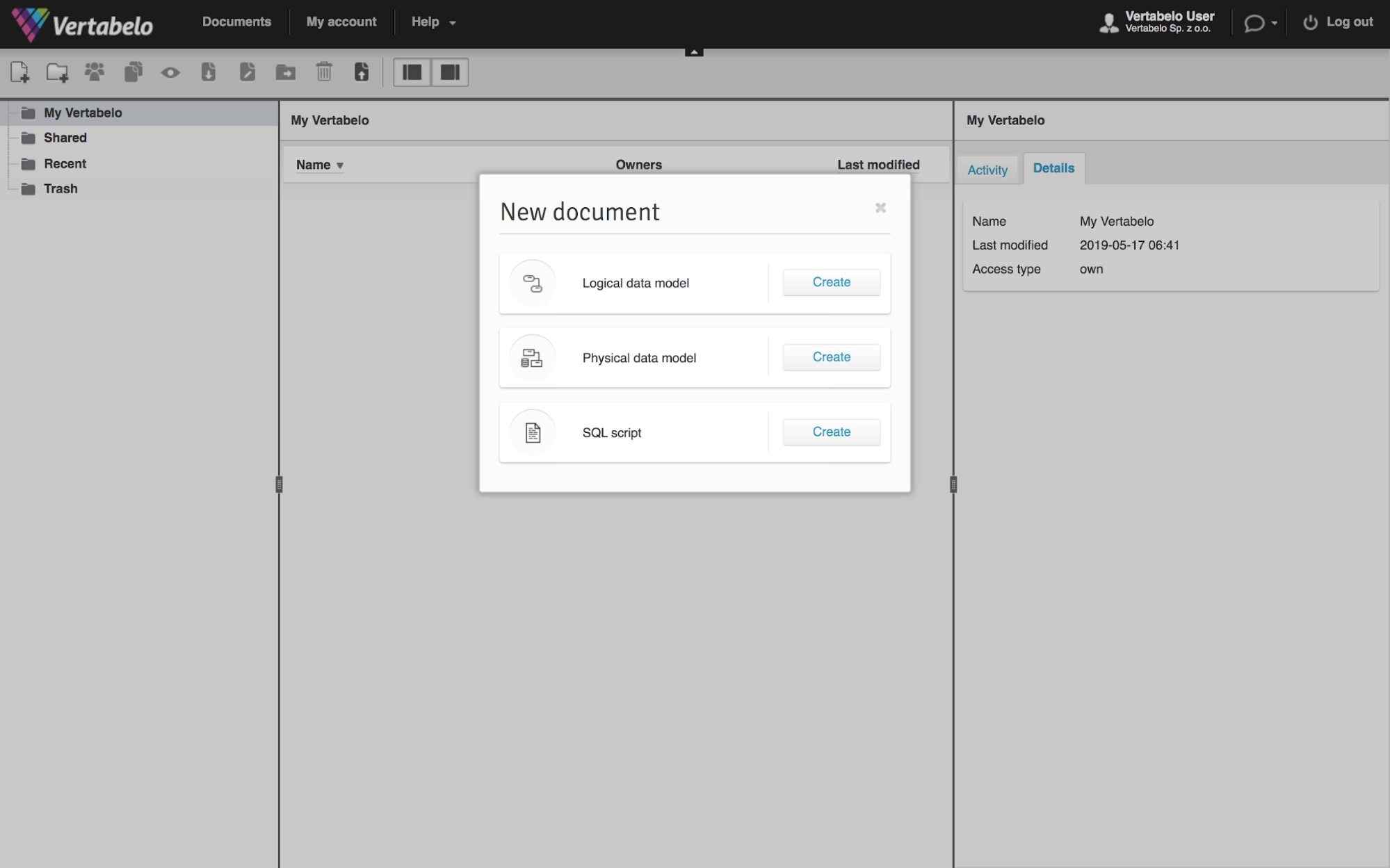Click the SQL script icon
1390x868 pixels.
pyautogui.click(x=533, y=432)
